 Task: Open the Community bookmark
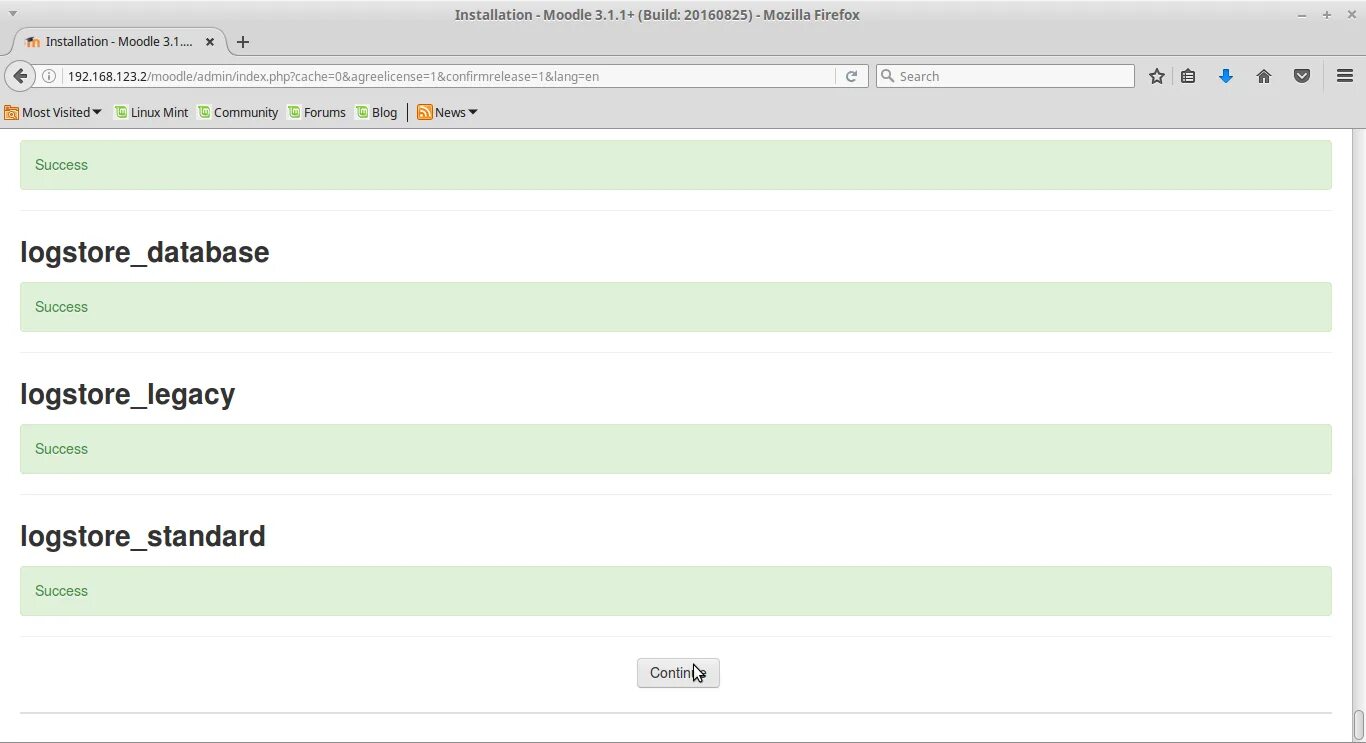[238, 112]
